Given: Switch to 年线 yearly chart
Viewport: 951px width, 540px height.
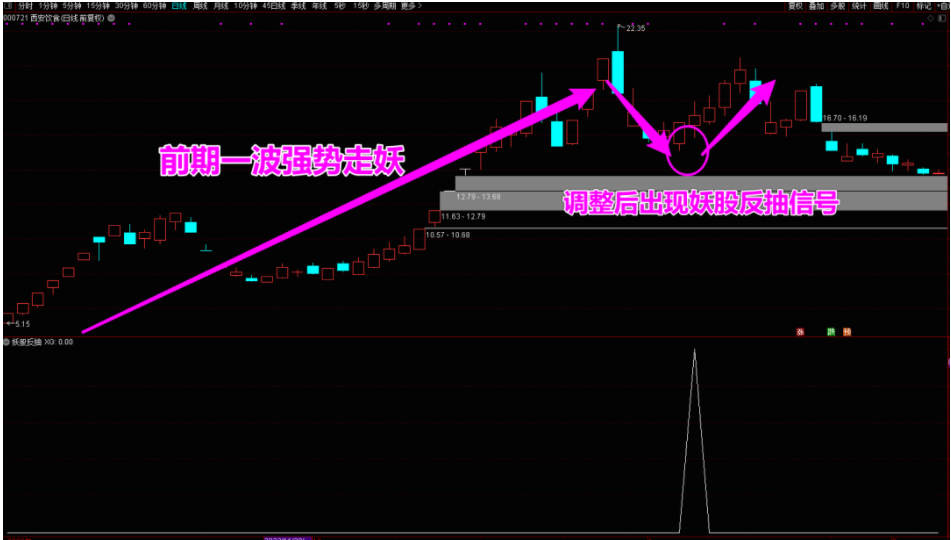Looking at the screenshot, I should 319,6.
